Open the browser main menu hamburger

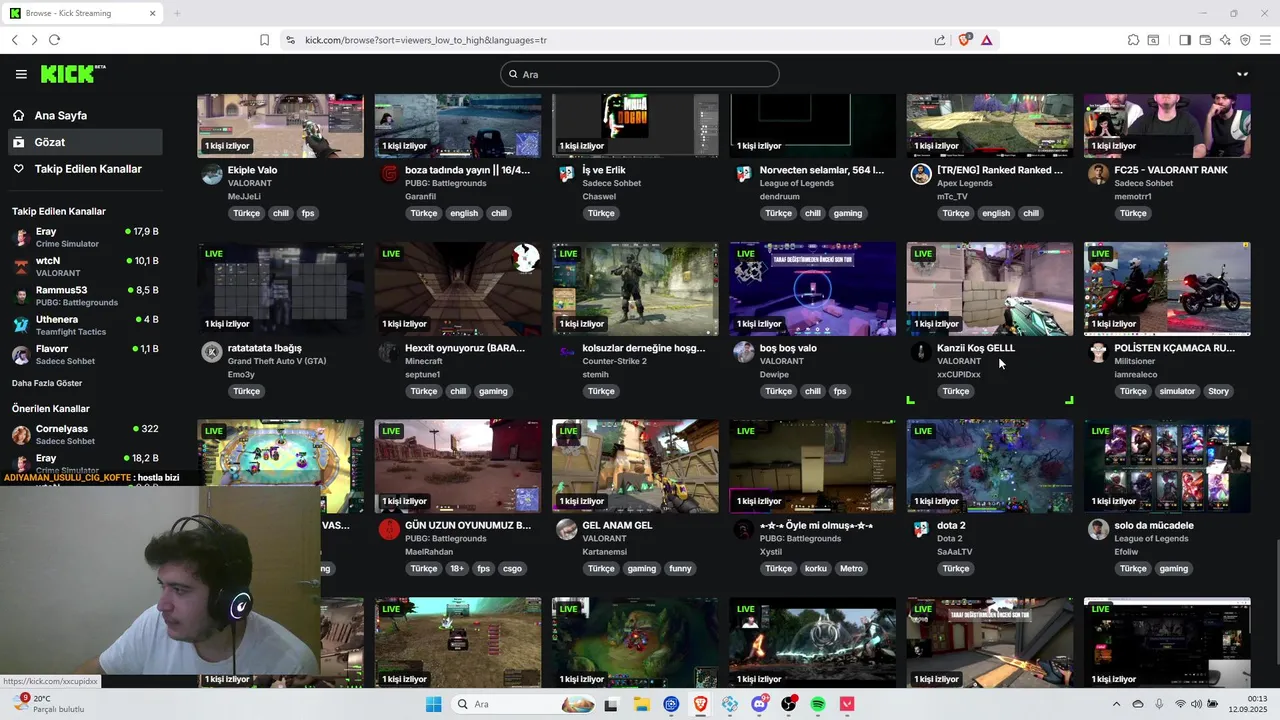[x=1265, y=40]
